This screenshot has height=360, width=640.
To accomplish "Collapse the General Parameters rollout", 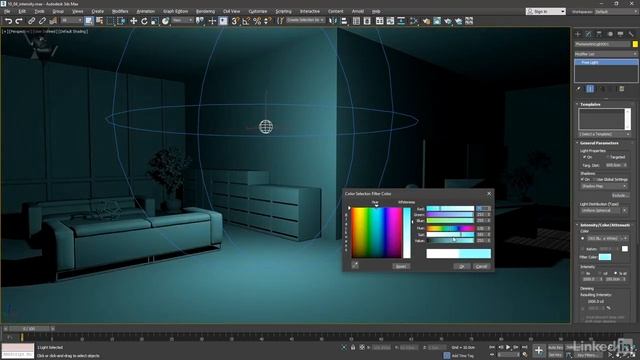I will 599,143.
